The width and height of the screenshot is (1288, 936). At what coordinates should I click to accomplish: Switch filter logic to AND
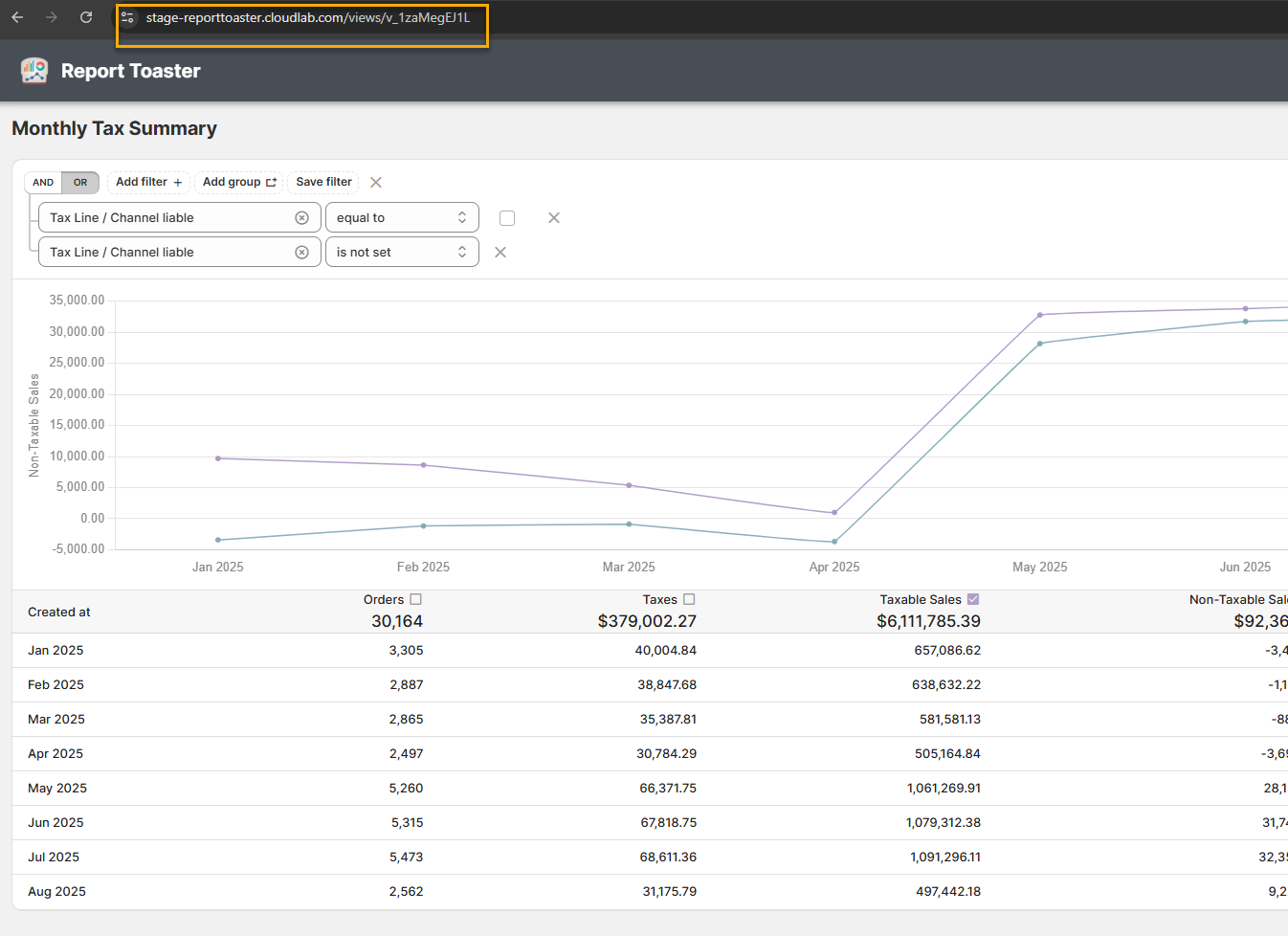click(x=43, y=183)
